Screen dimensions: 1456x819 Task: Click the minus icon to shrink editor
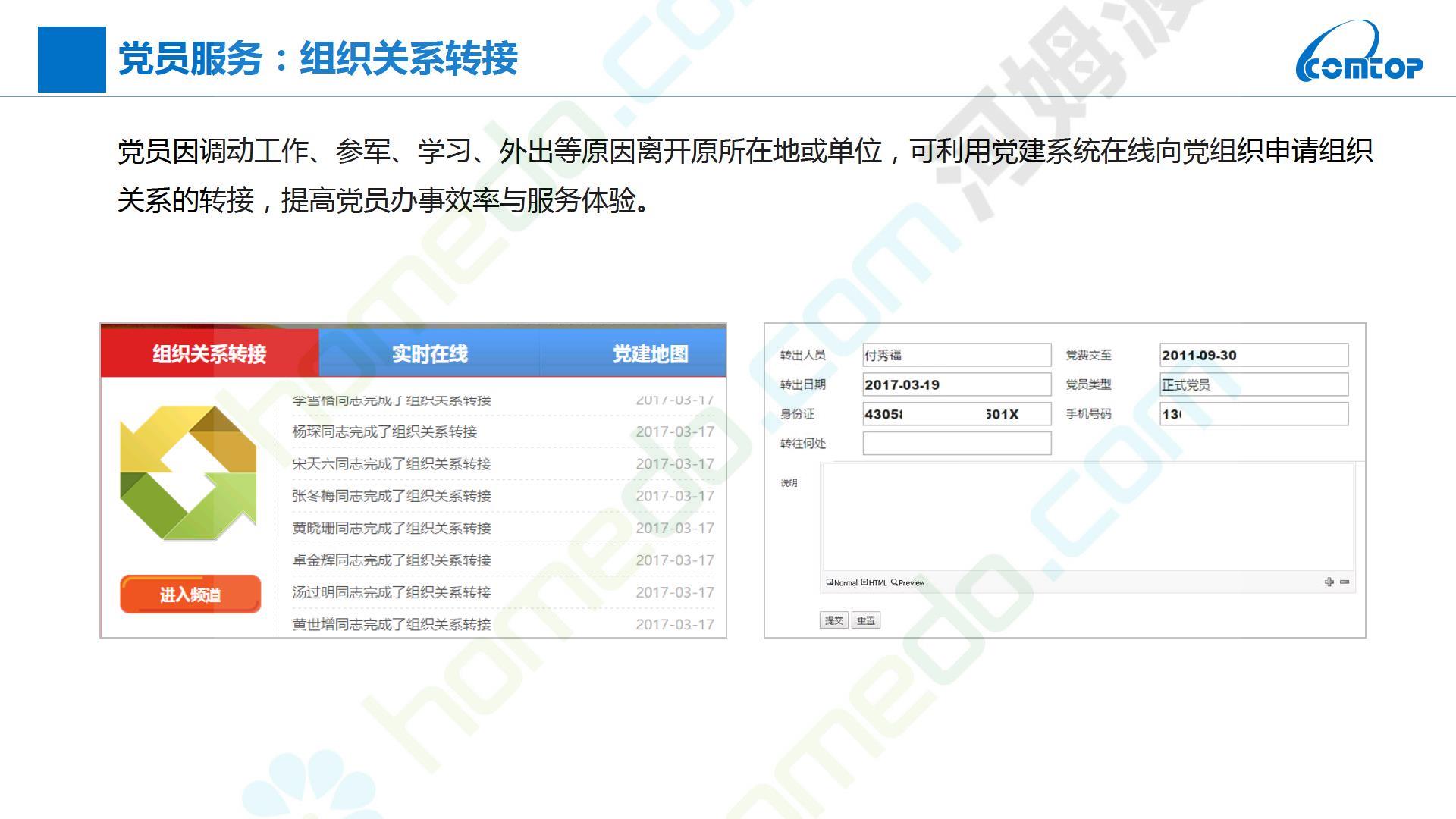pyautogui.click(x=1345, y=582)
